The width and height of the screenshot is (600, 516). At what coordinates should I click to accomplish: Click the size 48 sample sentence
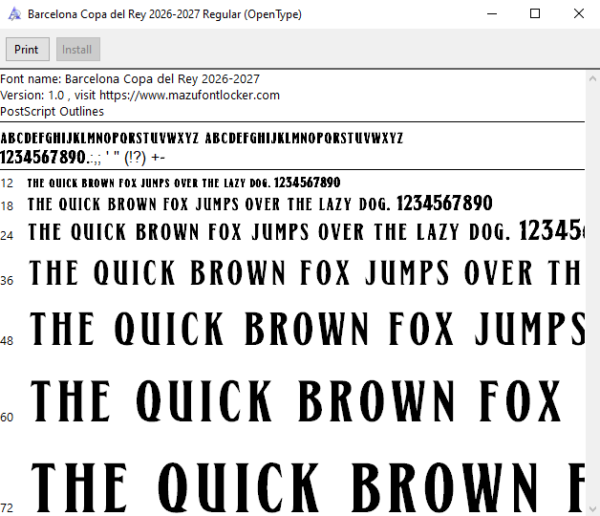click(307, 328)
